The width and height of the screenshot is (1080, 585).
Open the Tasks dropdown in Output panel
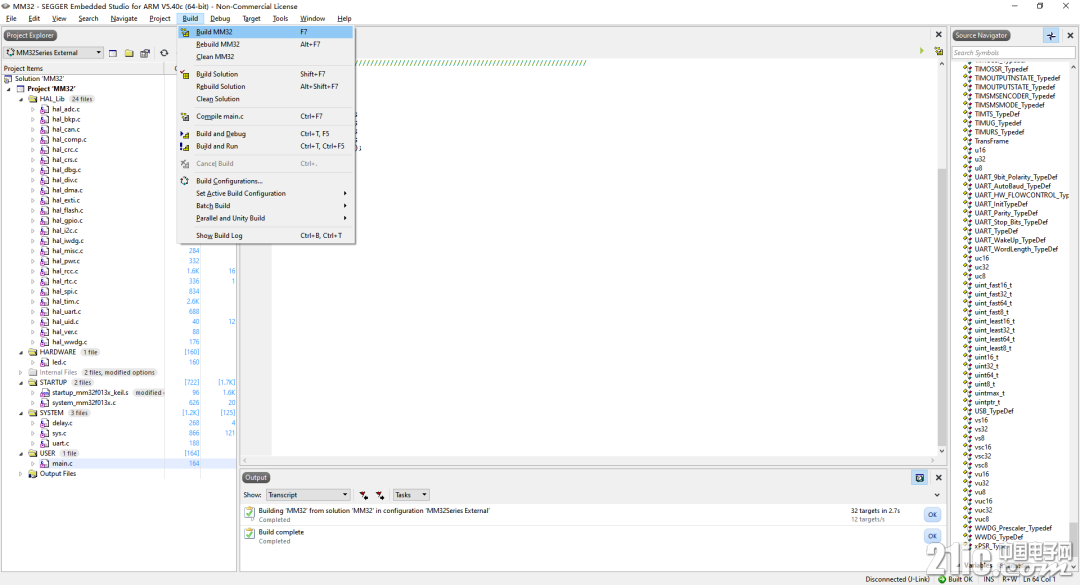coord(411,495)
